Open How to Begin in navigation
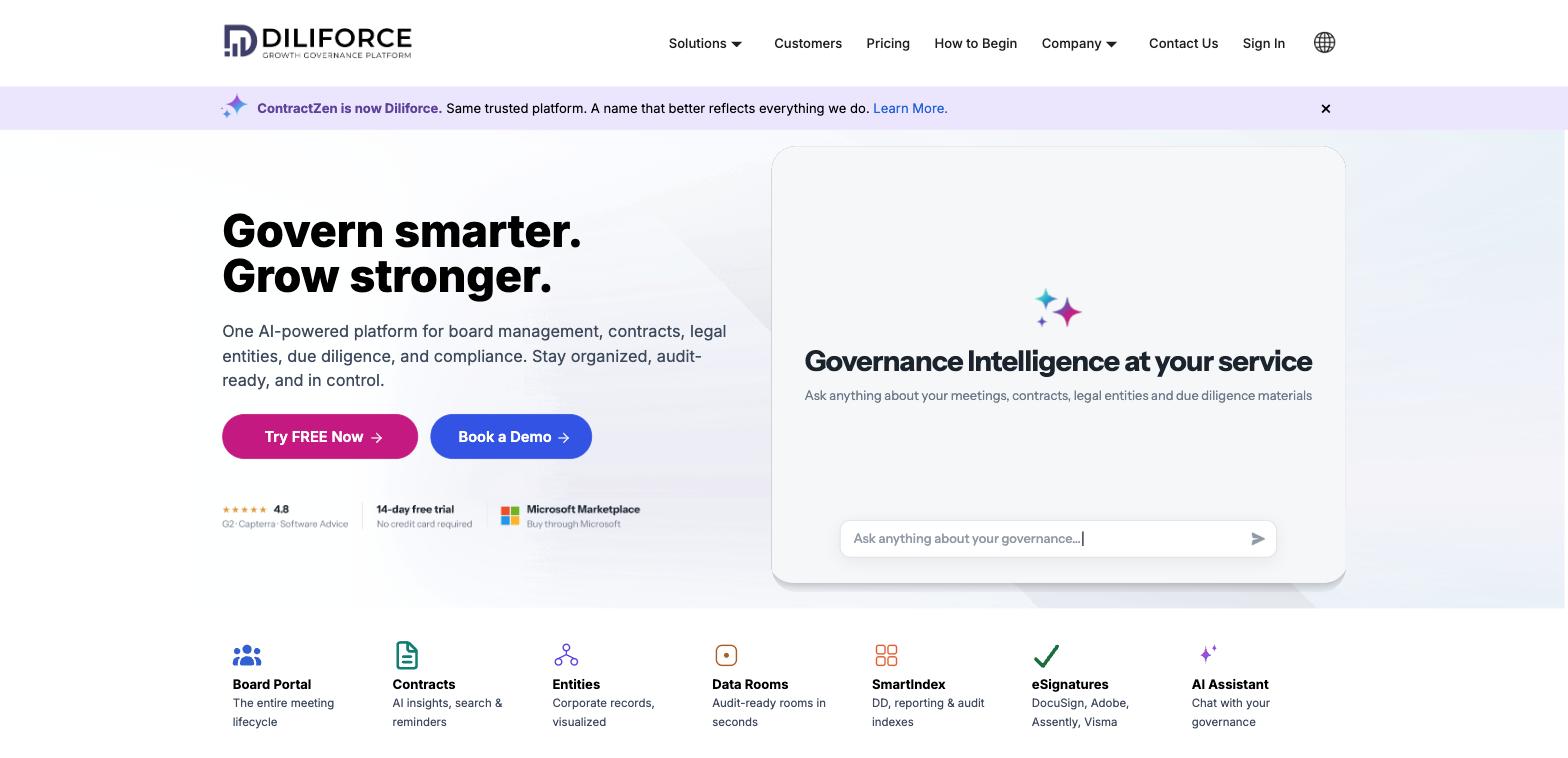 (975, 43)
